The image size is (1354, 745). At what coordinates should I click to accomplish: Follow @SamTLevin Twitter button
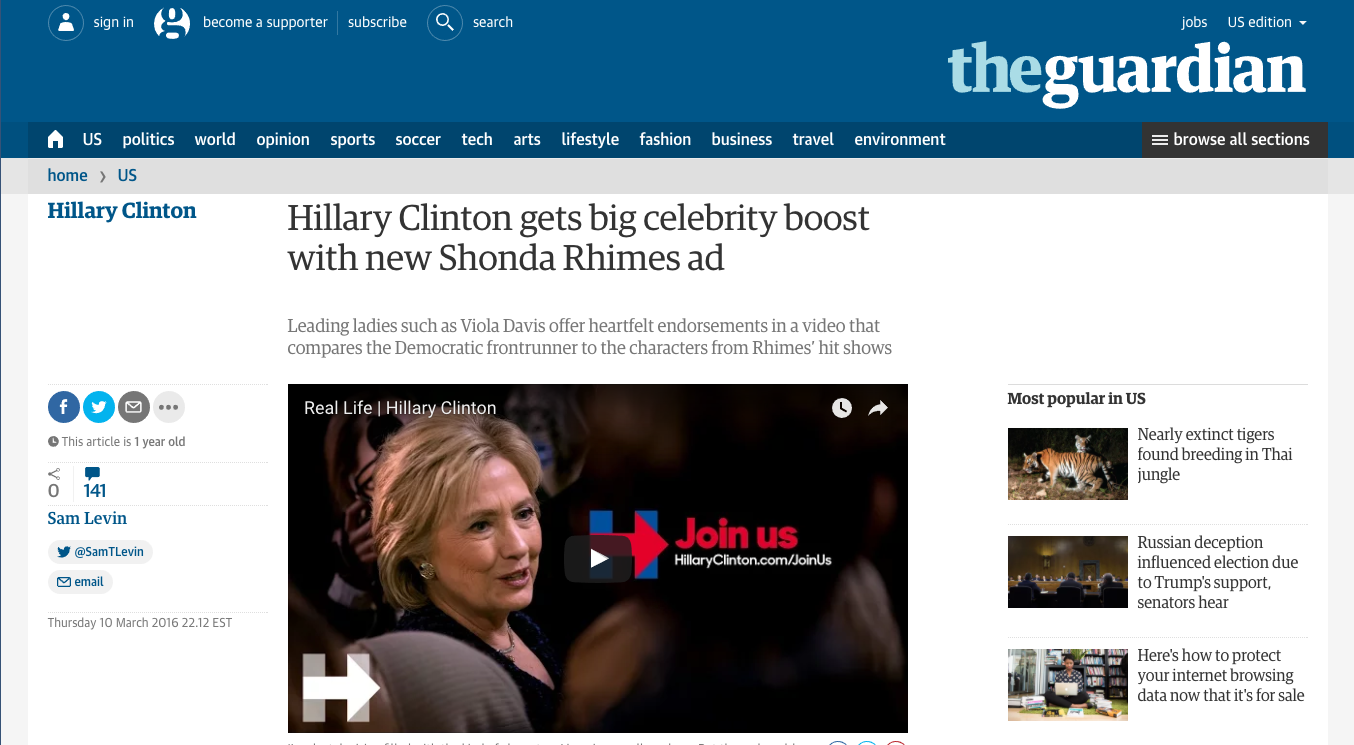coord(100,552)
